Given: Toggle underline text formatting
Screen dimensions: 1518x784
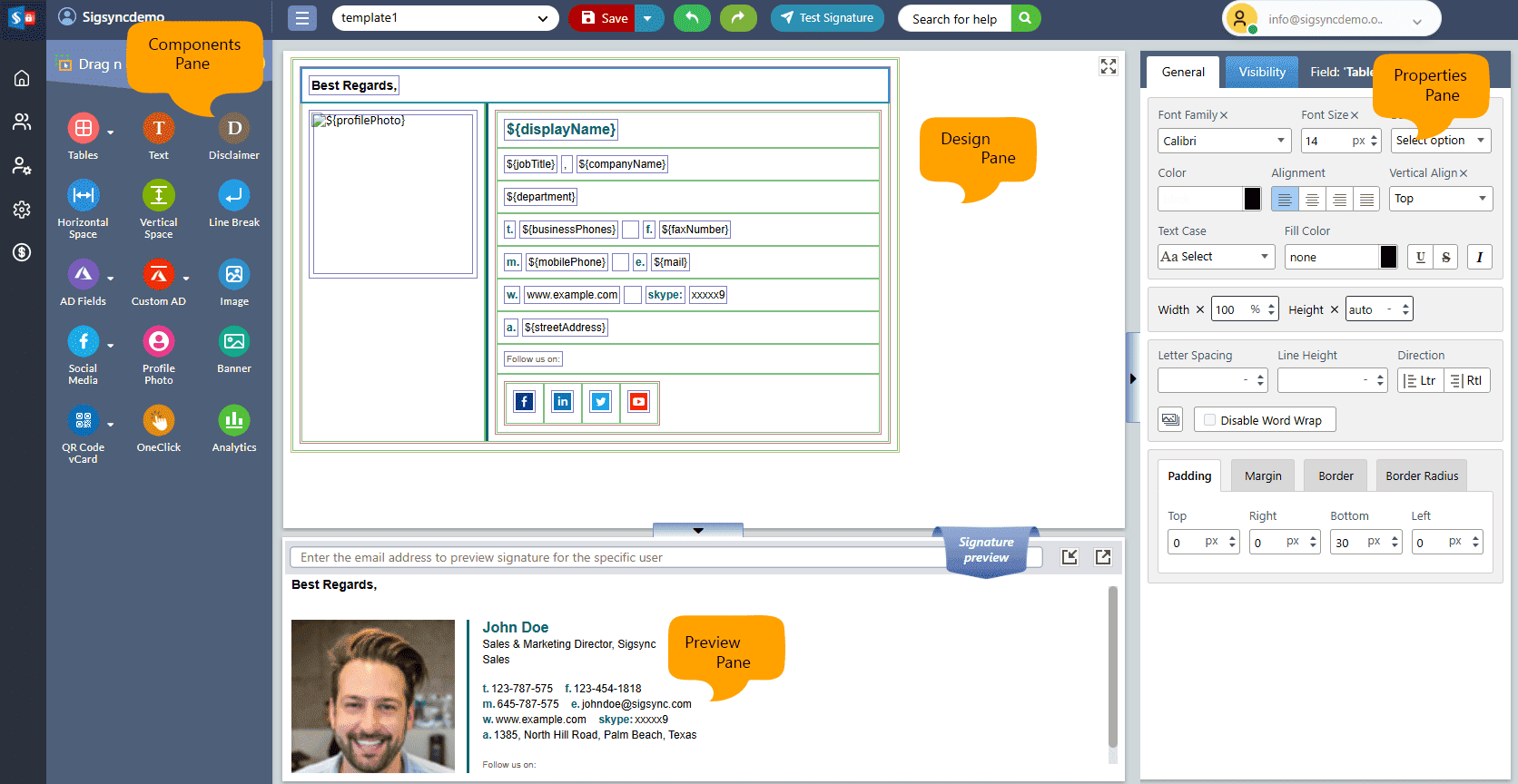Looking at the screenshot, I should point(1420,257).
